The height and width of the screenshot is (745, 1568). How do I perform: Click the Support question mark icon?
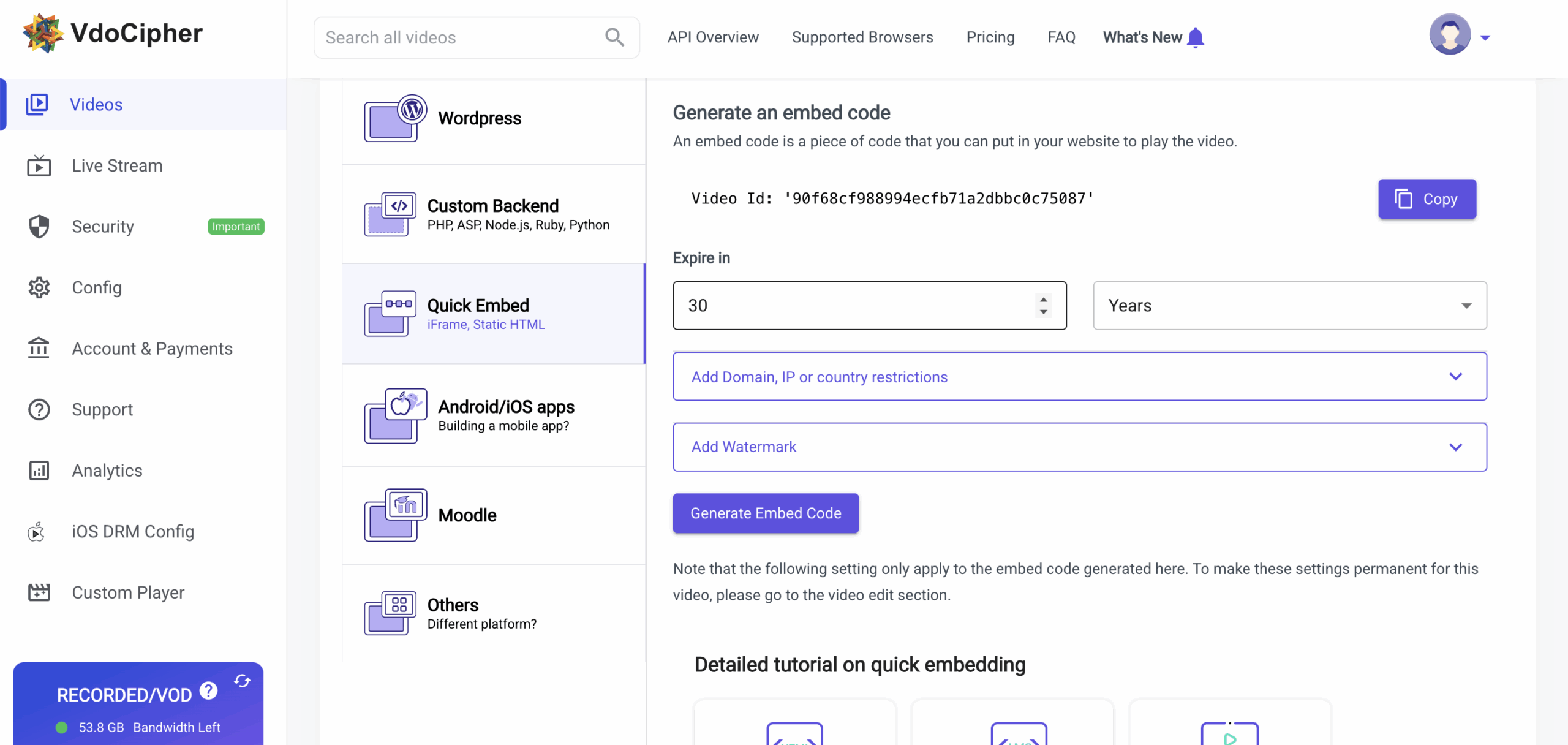click(x=39, y=409)
